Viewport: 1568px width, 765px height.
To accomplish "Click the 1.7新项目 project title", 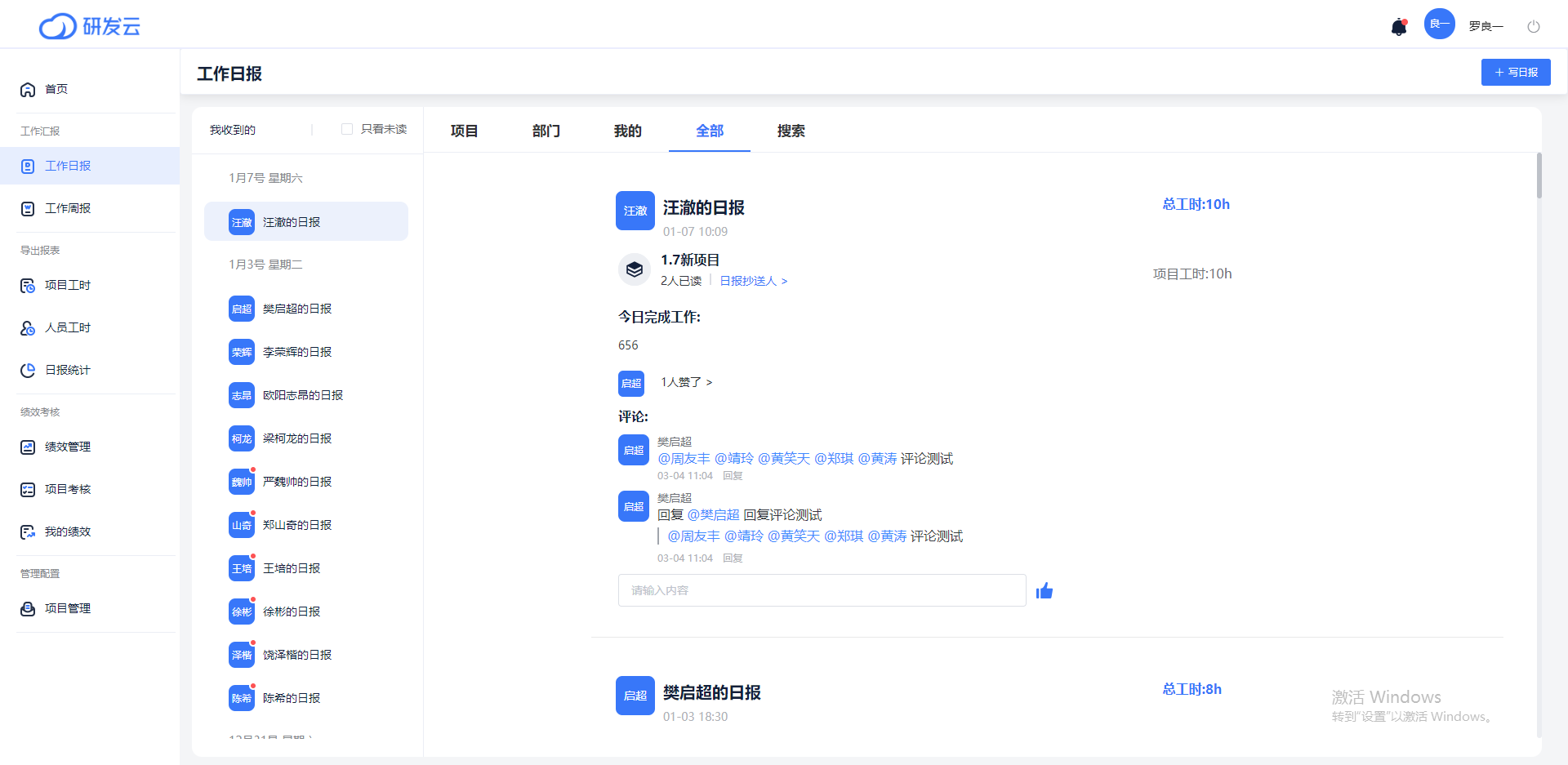I will point(690,260).
